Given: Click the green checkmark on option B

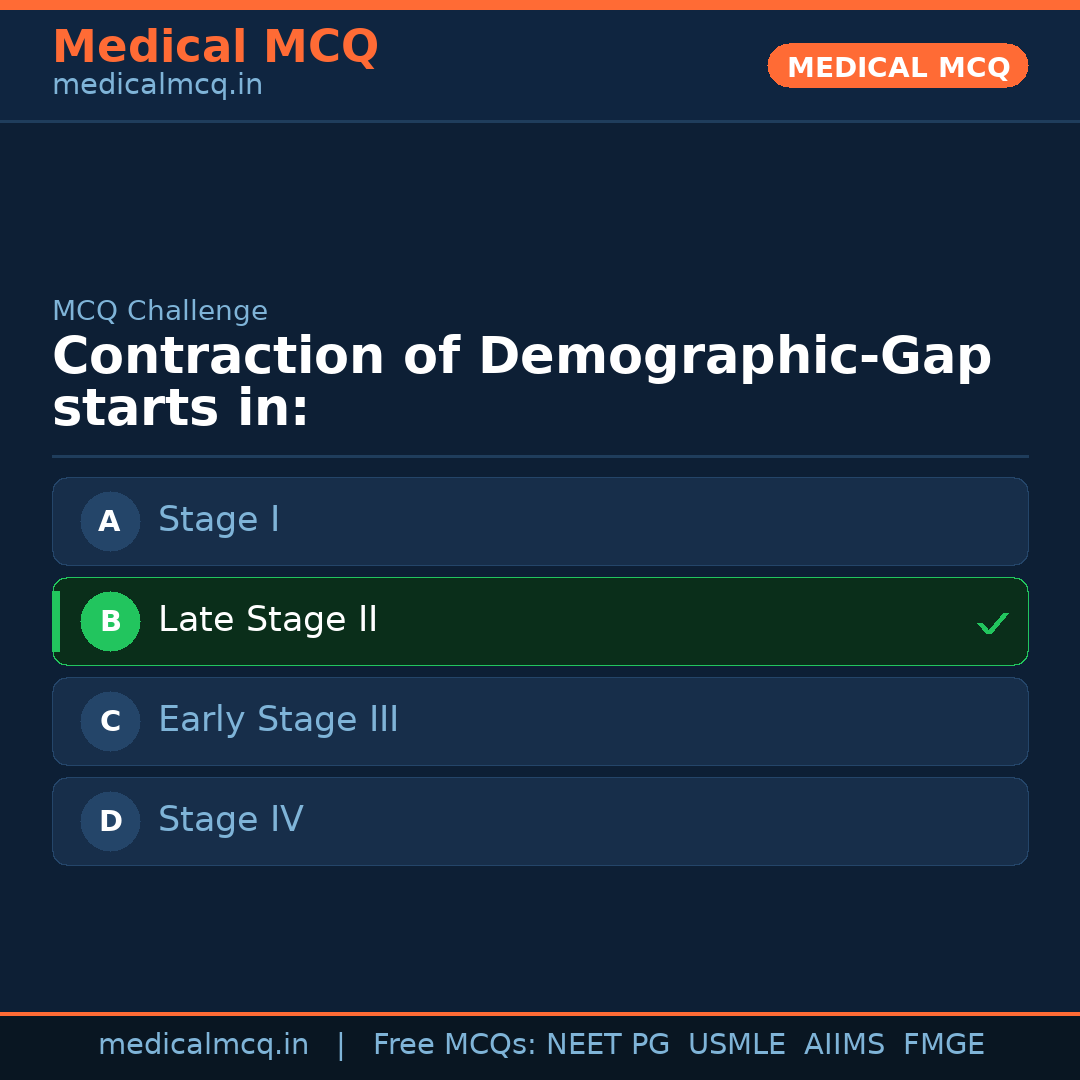Looking at the screenshot, I should point(992,624).
